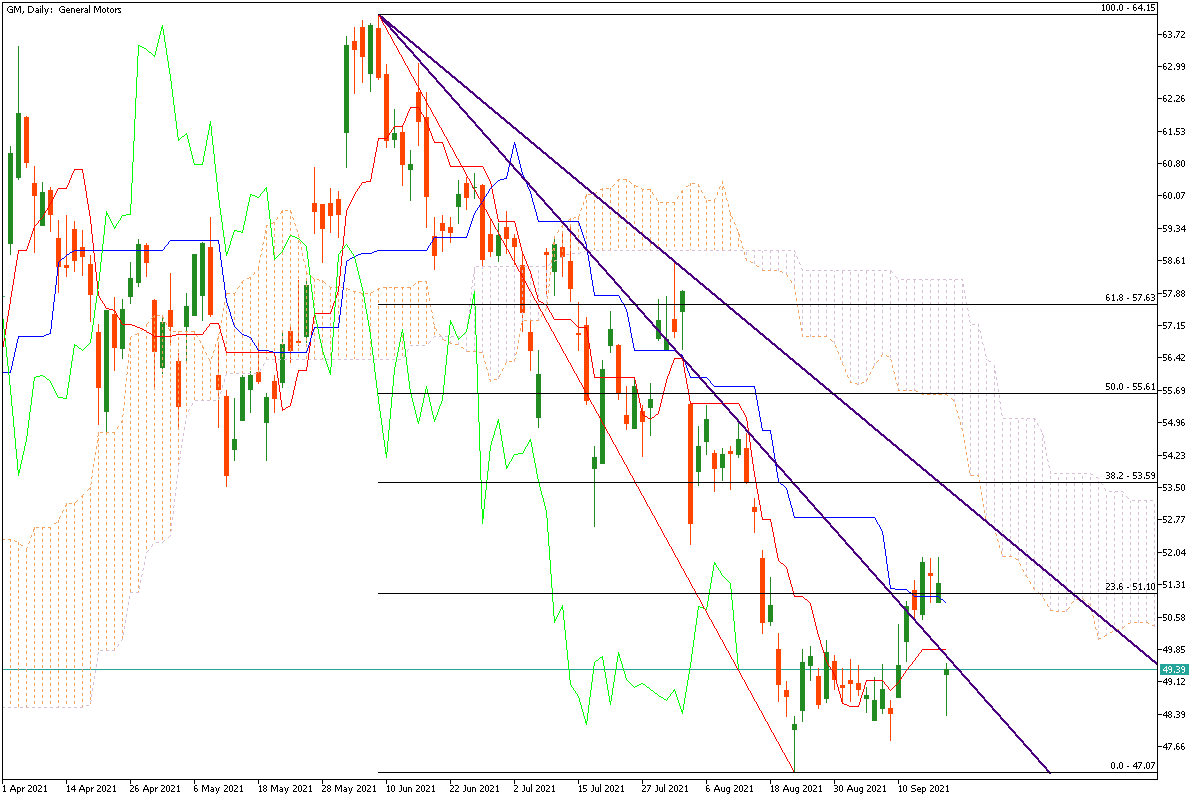The height and width of the screenshot is (800, 1200).
Task: Click the 23.6 - 51.10 Fibonacci level label
Action: (1130, 586)
